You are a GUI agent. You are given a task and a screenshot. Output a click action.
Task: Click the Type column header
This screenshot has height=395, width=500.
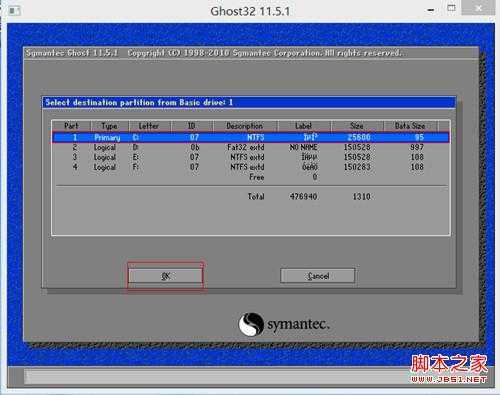pos(109,126)
